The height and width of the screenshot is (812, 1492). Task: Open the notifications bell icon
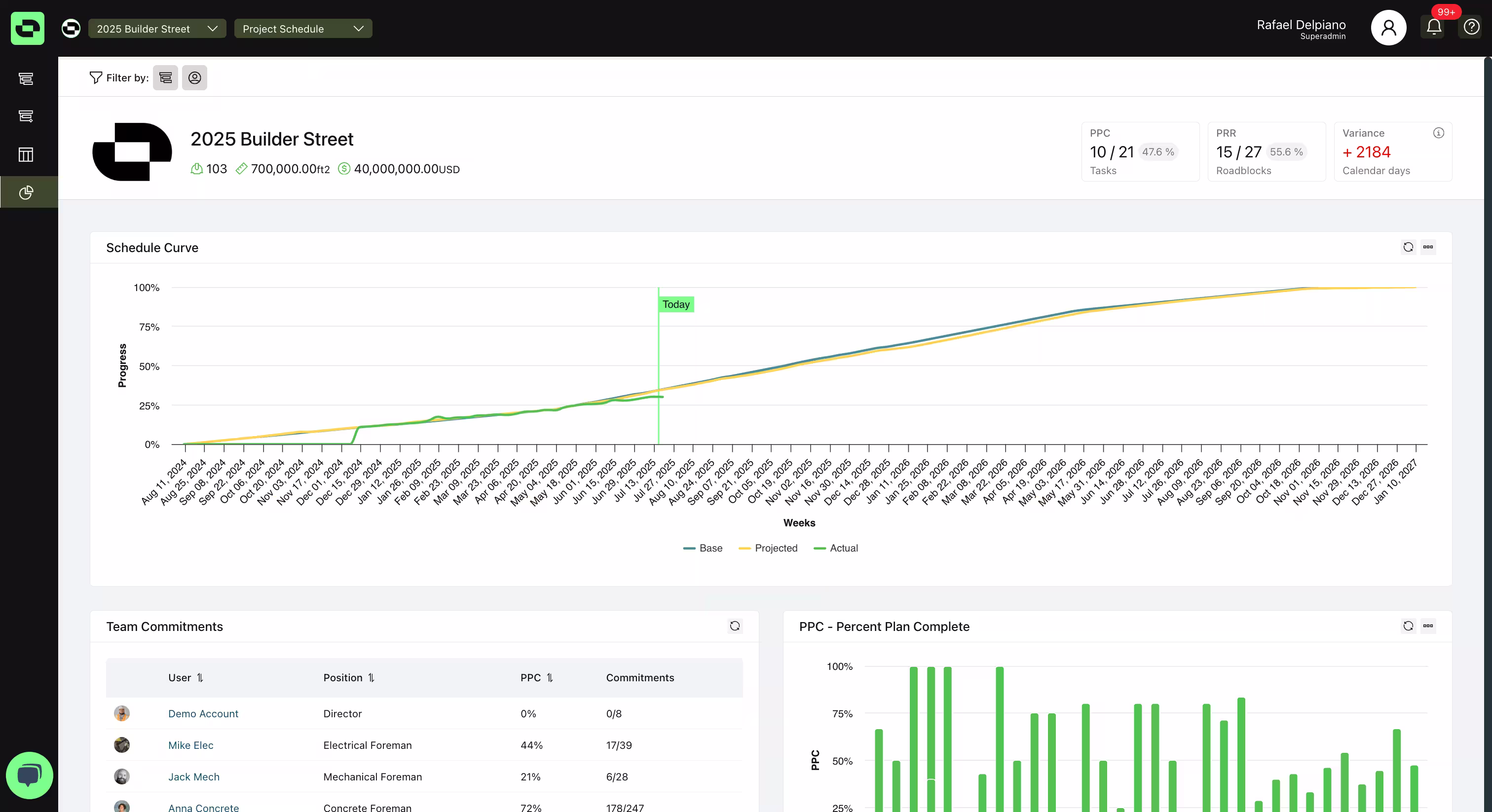pyautogui.click(x=1433, y=27)
